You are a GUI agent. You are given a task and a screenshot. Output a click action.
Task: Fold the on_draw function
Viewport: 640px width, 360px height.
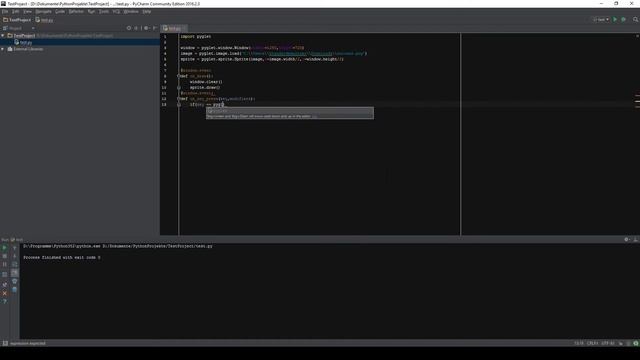179,76
